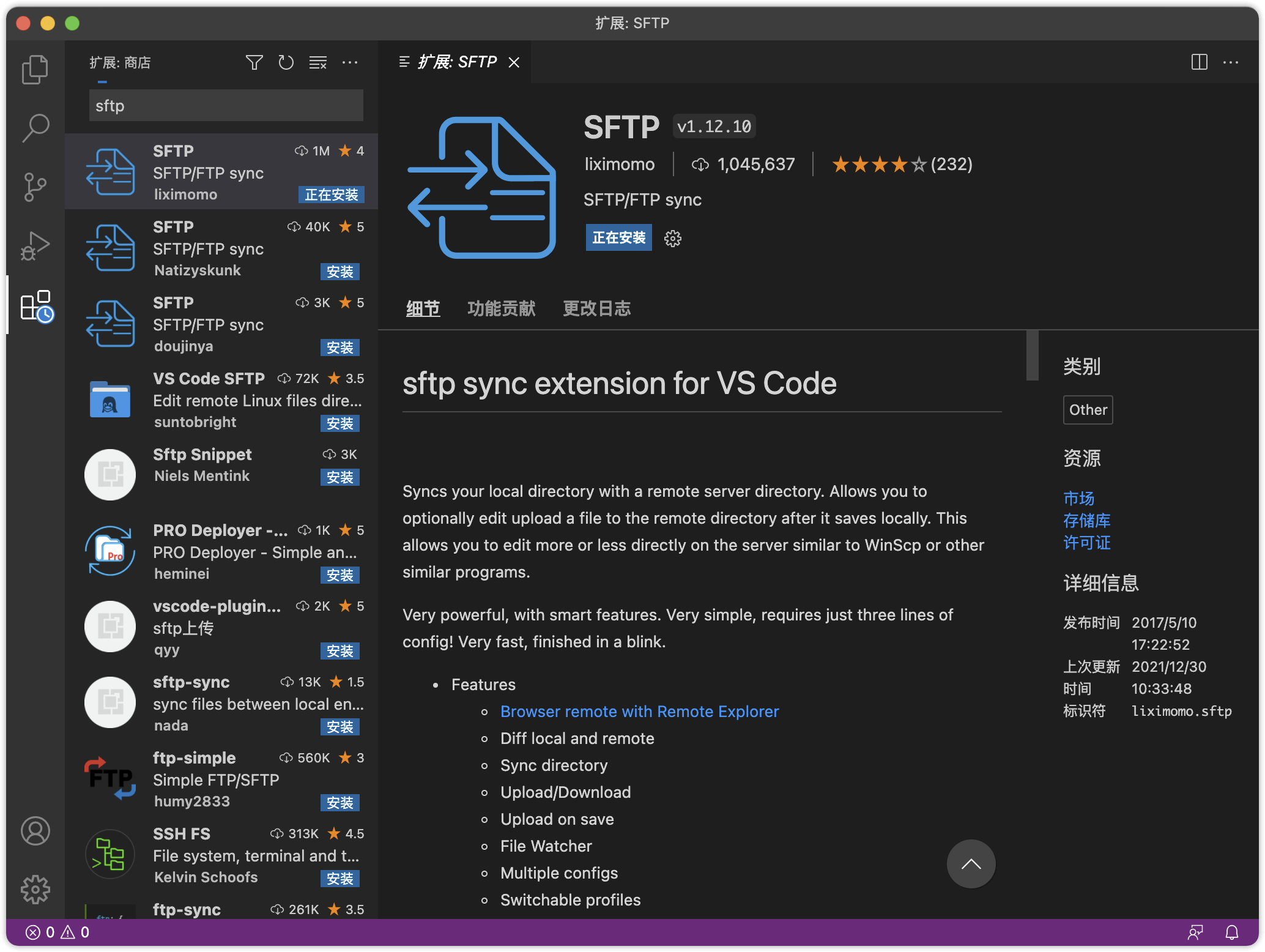The height and width of the screenshot is (952, 1265).
Task: Select the sftp-sync extension title
Action: 191,682
